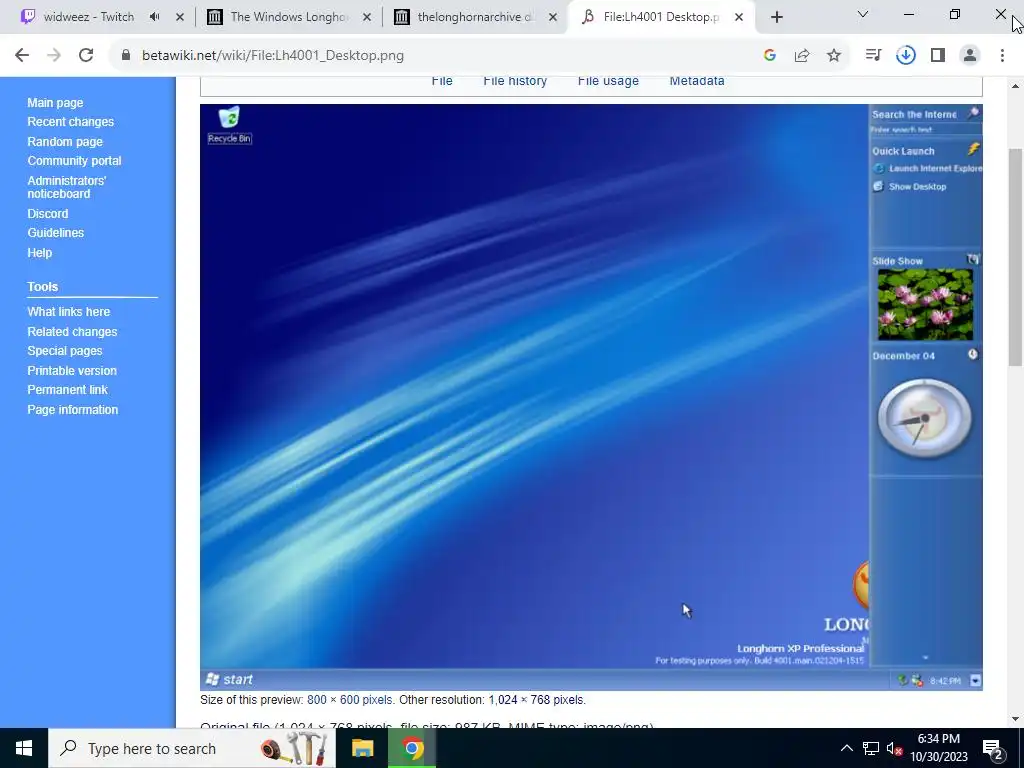
Task: Click the Google icon in address bar
Action: tap(770, 56)
